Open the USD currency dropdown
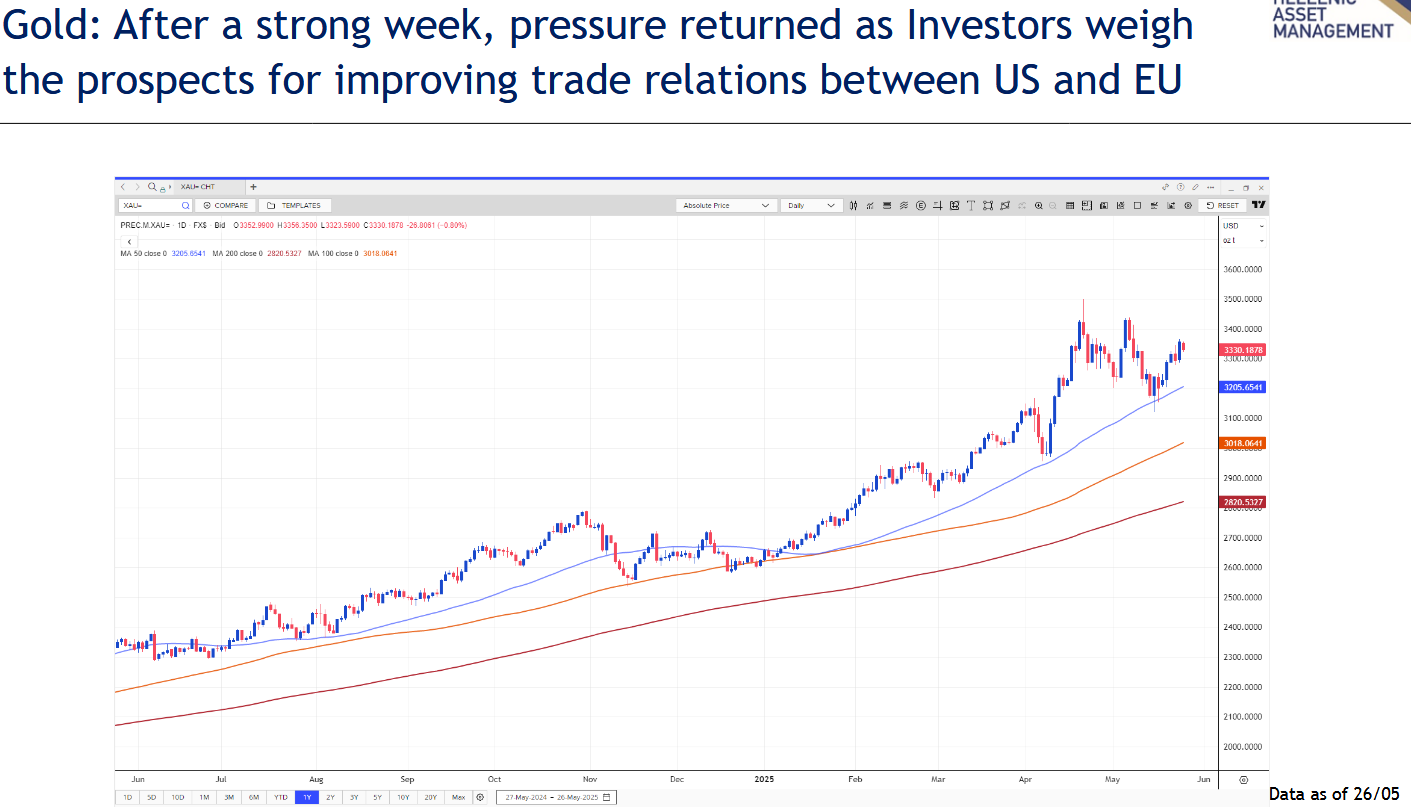1411x807 pixels. pos(1243,226)
